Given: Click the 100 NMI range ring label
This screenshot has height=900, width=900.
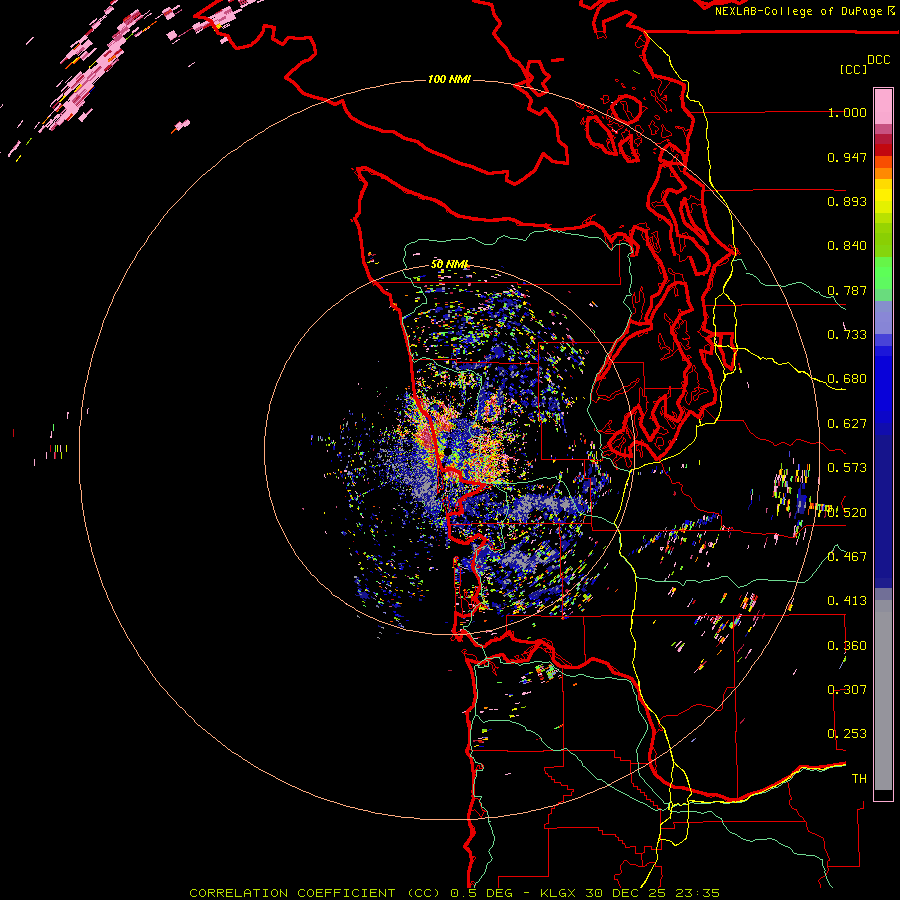Looking at the screenshot, I should click(449, 79).
